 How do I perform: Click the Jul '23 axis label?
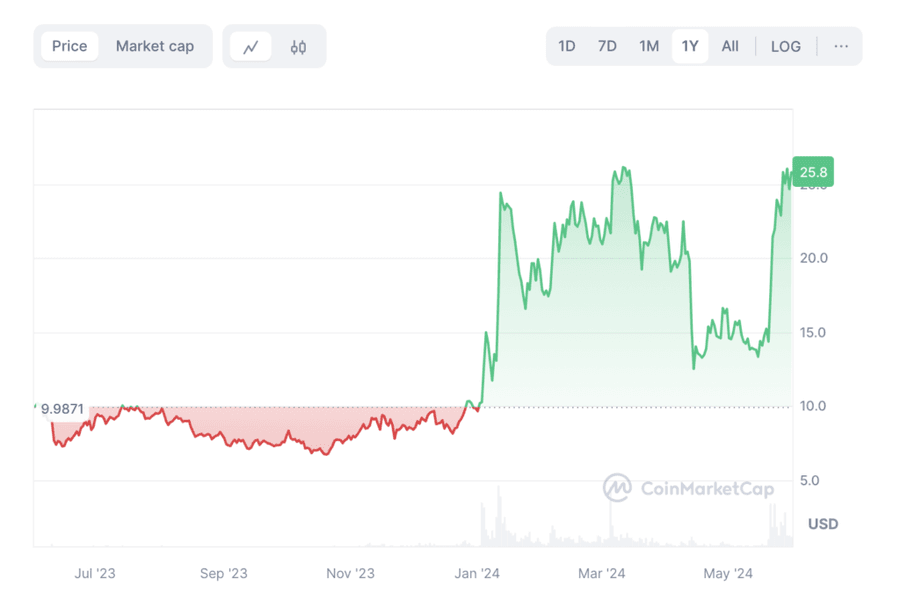(98, 574)
